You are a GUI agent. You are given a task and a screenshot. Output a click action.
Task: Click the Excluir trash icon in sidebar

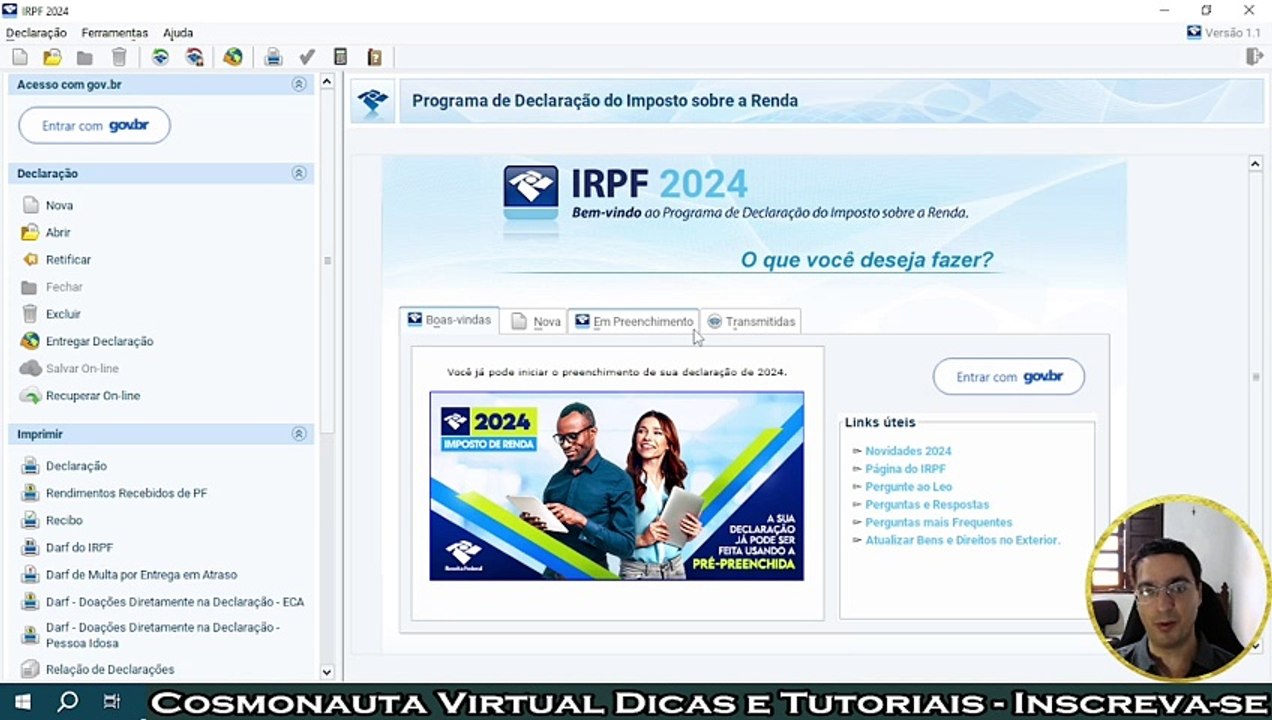pos(30,314)
